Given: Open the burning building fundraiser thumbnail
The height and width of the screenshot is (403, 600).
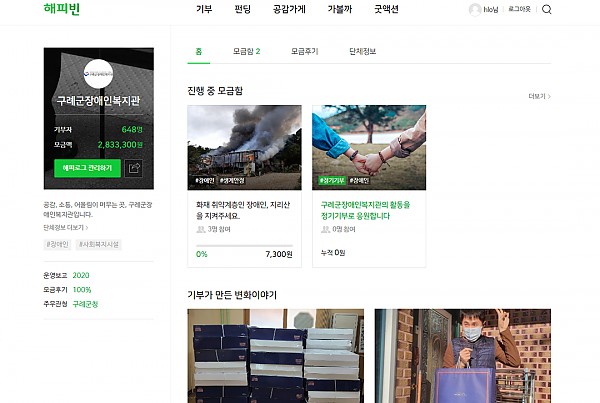Looking at the screenshot, I should 244,147.
